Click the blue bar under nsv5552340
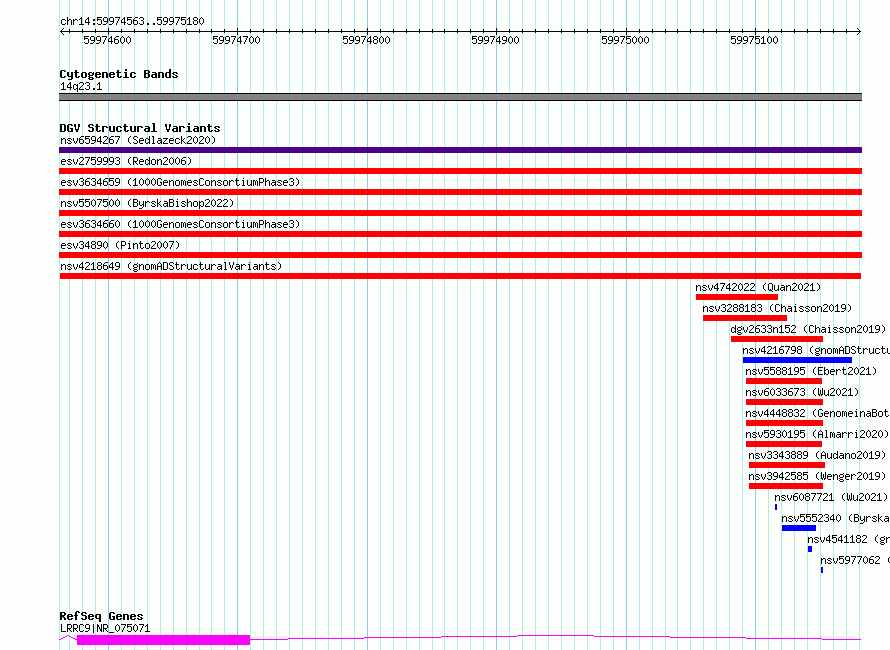 [x=799, y=528]
